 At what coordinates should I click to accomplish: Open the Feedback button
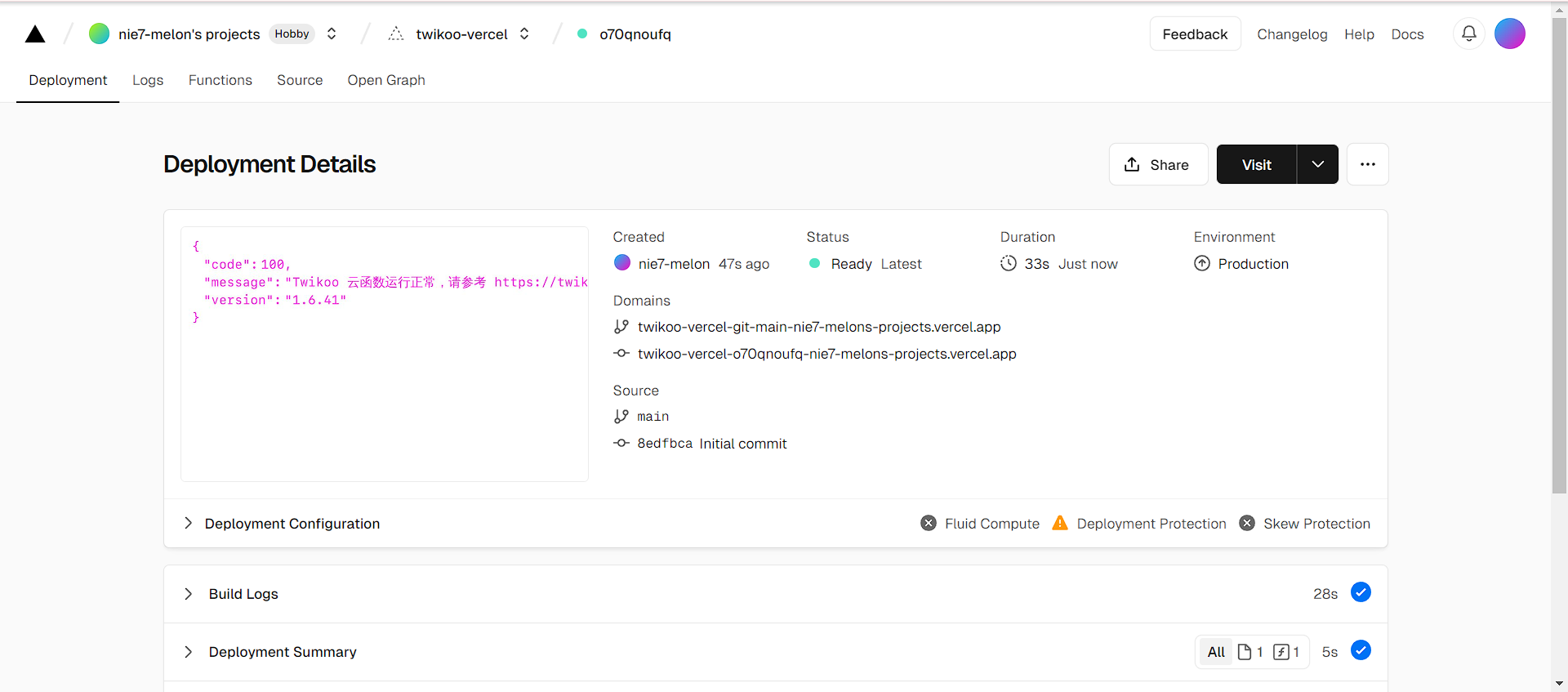pyautogui.click(x=1195, y=33)
